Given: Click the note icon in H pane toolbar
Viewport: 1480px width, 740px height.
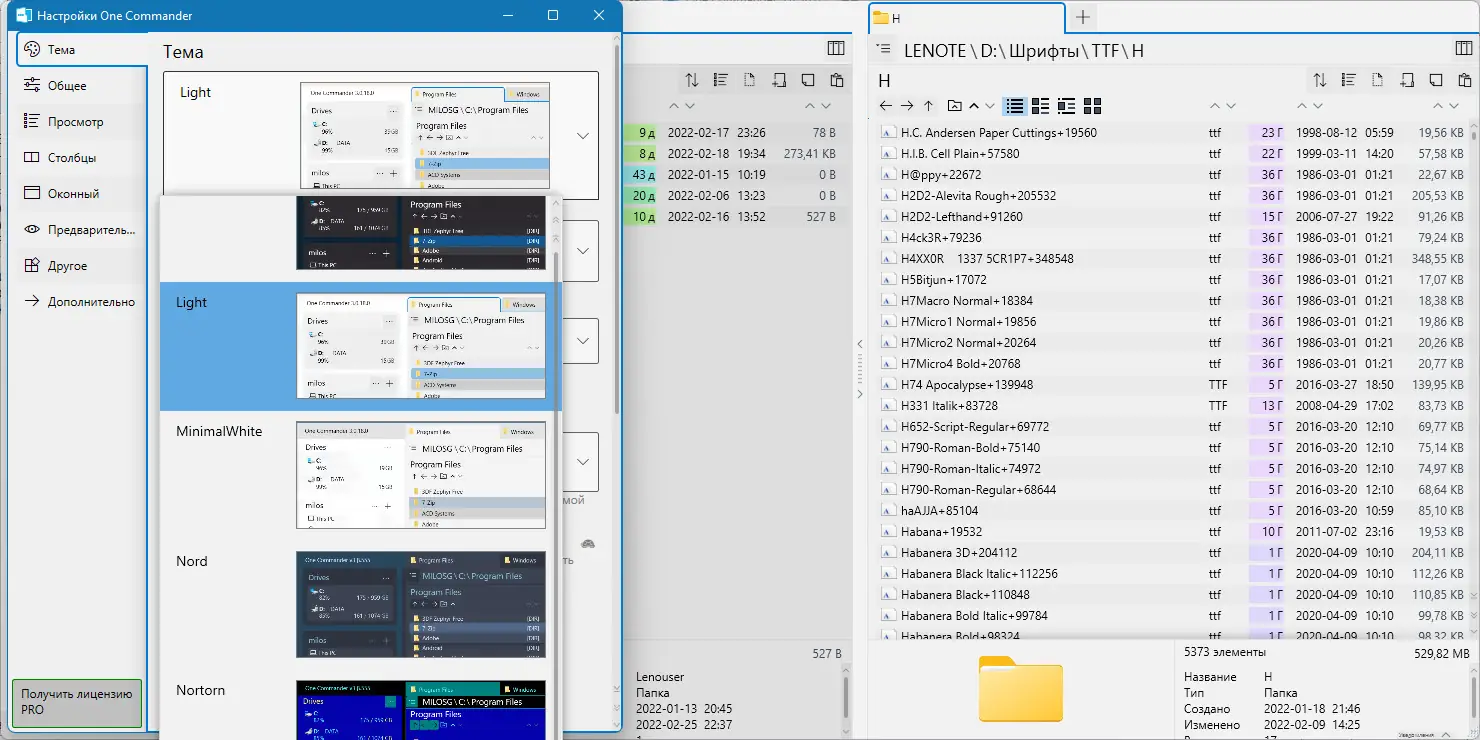Looking at the screenshot, I should tap(1436, 80).
